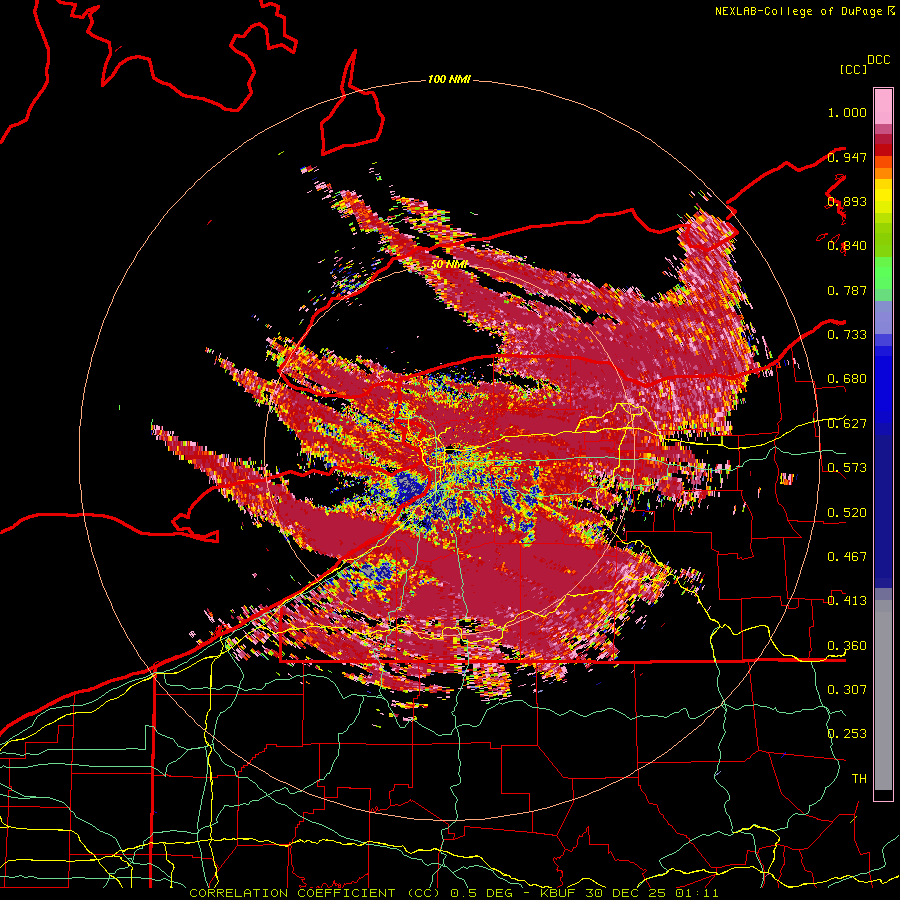Click the 0.413 scale value
The height and width of the screenshot is (900, 900).
coord(847,600)
